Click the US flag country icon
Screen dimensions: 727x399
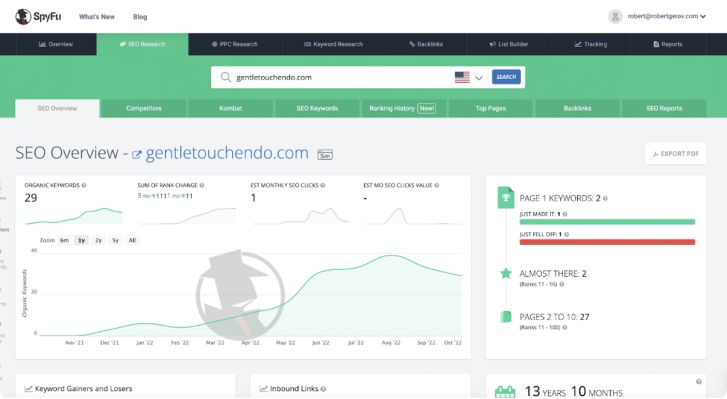pos(462,77)
